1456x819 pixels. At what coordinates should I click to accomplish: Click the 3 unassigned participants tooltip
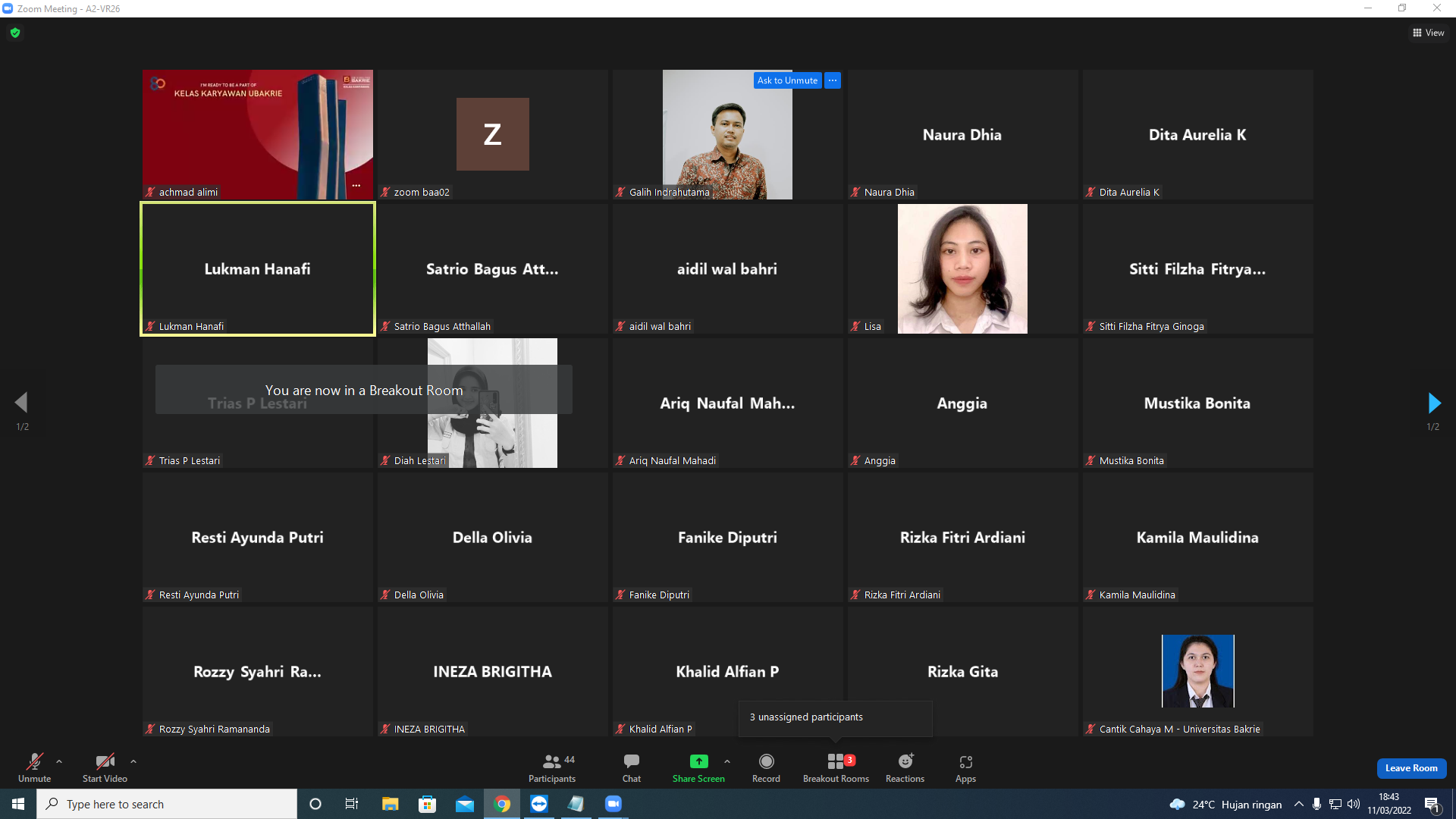click(836, 717)
